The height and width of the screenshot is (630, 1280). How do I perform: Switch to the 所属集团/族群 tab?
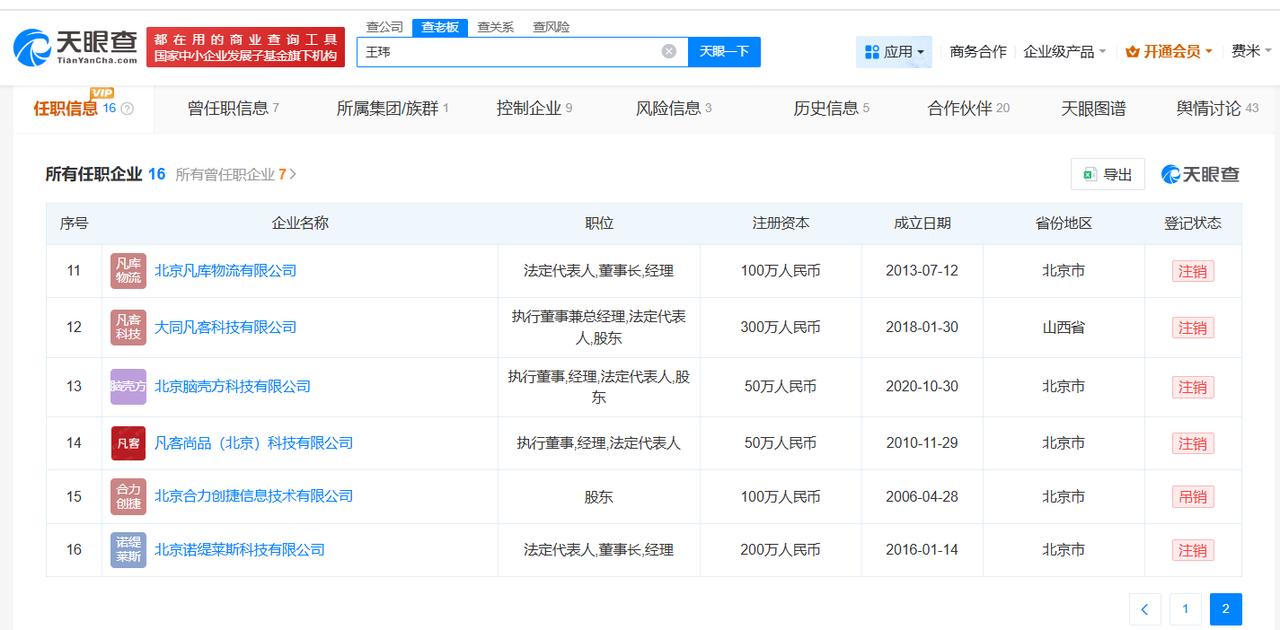pyautogui.click(x=392, y=108)
